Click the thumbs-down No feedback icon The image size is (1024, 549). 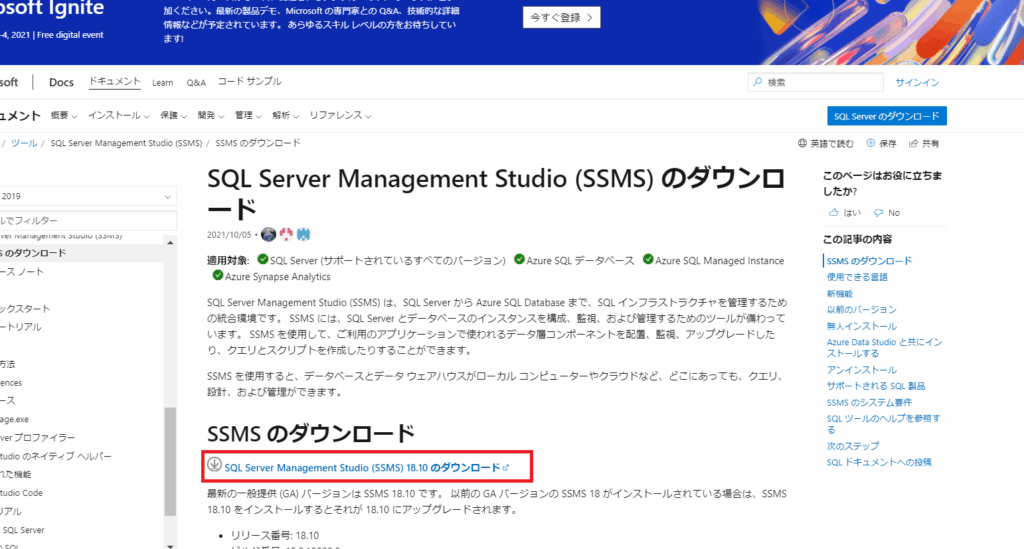click(879, 213)
